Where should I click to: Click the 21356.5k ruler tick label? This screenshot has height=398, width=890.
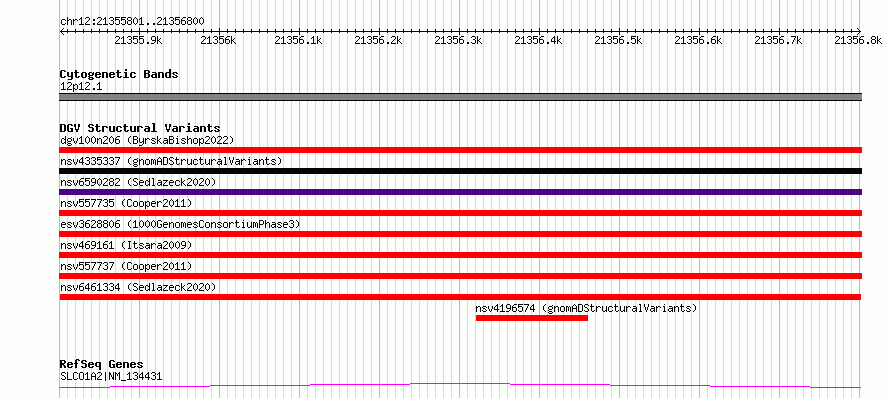pos(618,40)
